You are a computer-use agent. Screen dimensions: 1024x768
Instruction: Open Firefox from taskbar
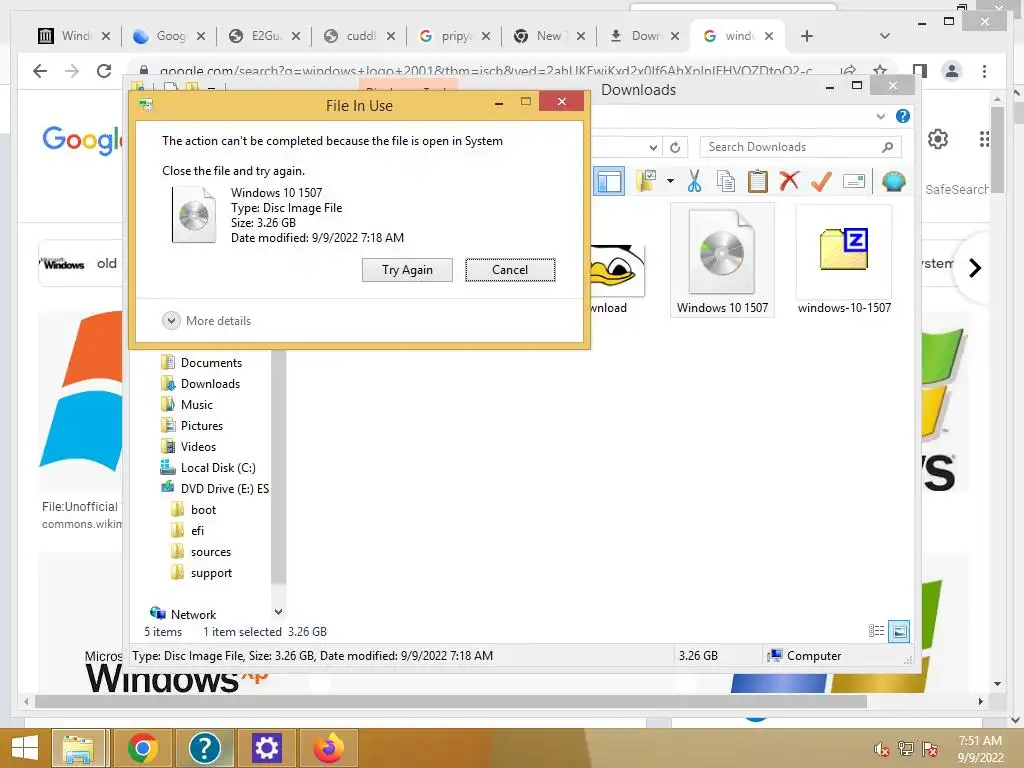329,748
